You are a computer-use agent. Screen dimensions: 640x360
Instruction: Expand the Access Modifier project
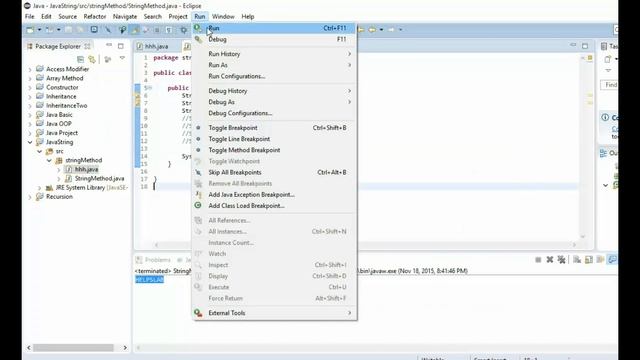pos(30,69)
